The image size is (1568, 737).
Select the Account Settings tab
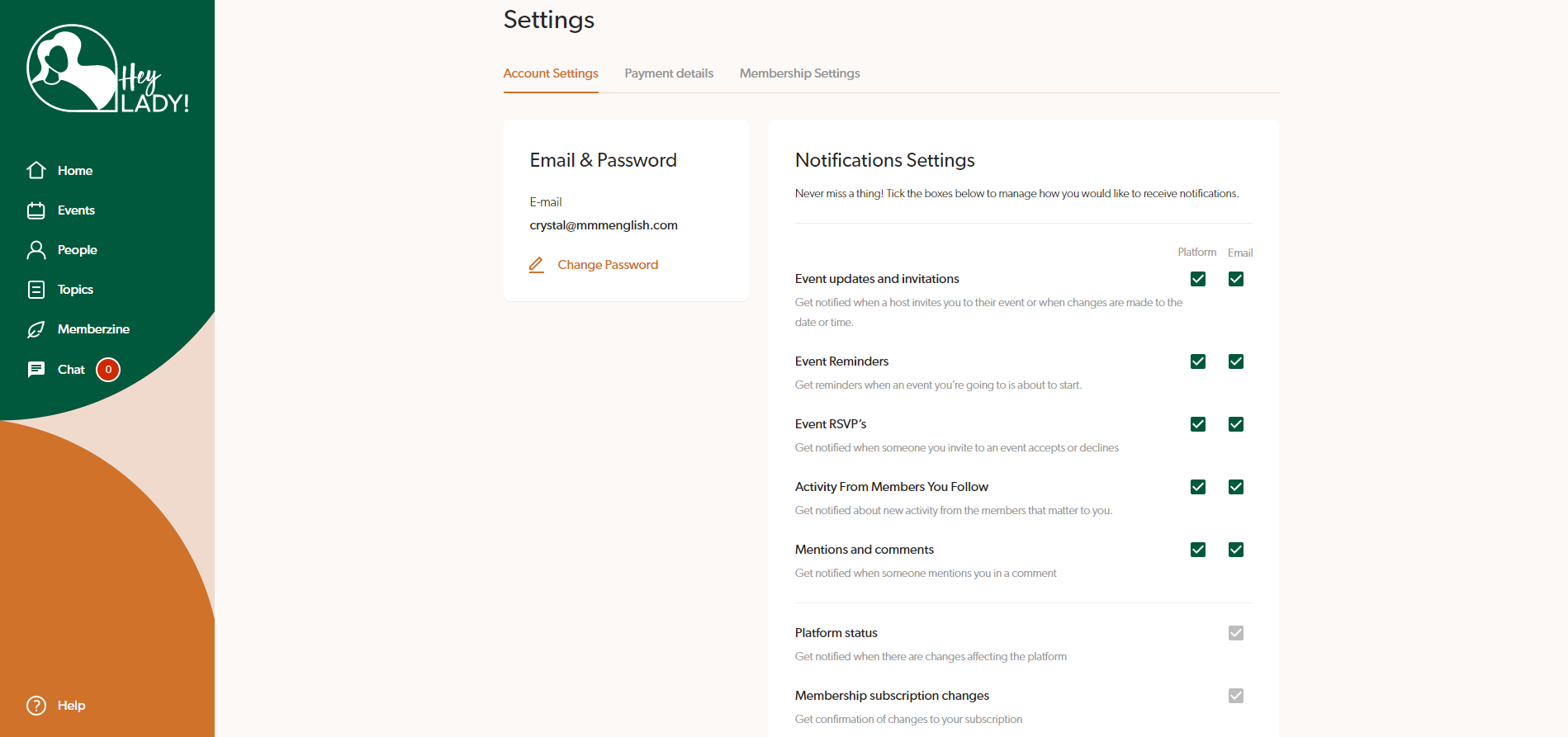pyautogui.click(x=551, y=73)
